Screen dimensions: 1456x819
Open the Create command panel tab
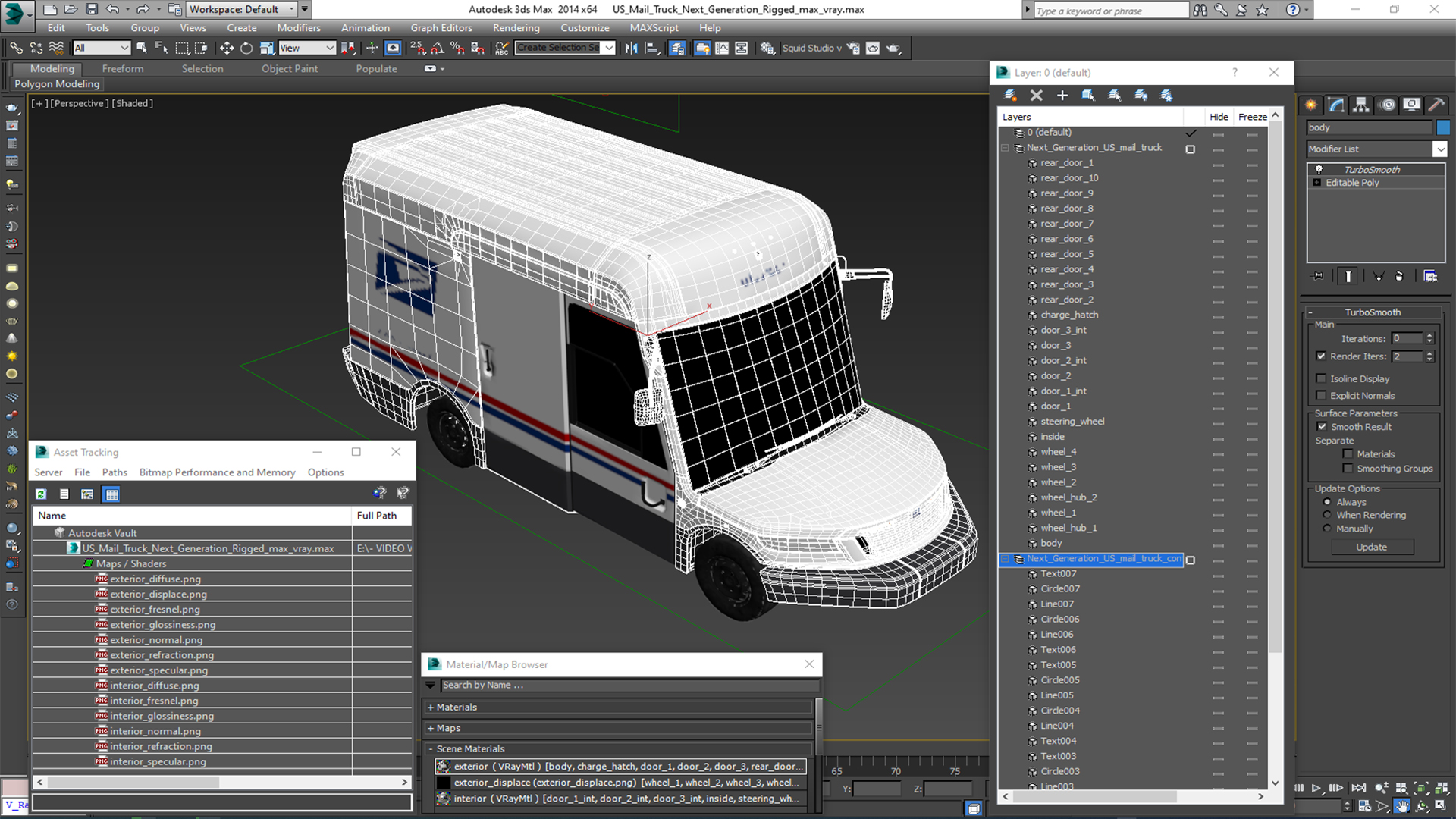(1310, 105)
